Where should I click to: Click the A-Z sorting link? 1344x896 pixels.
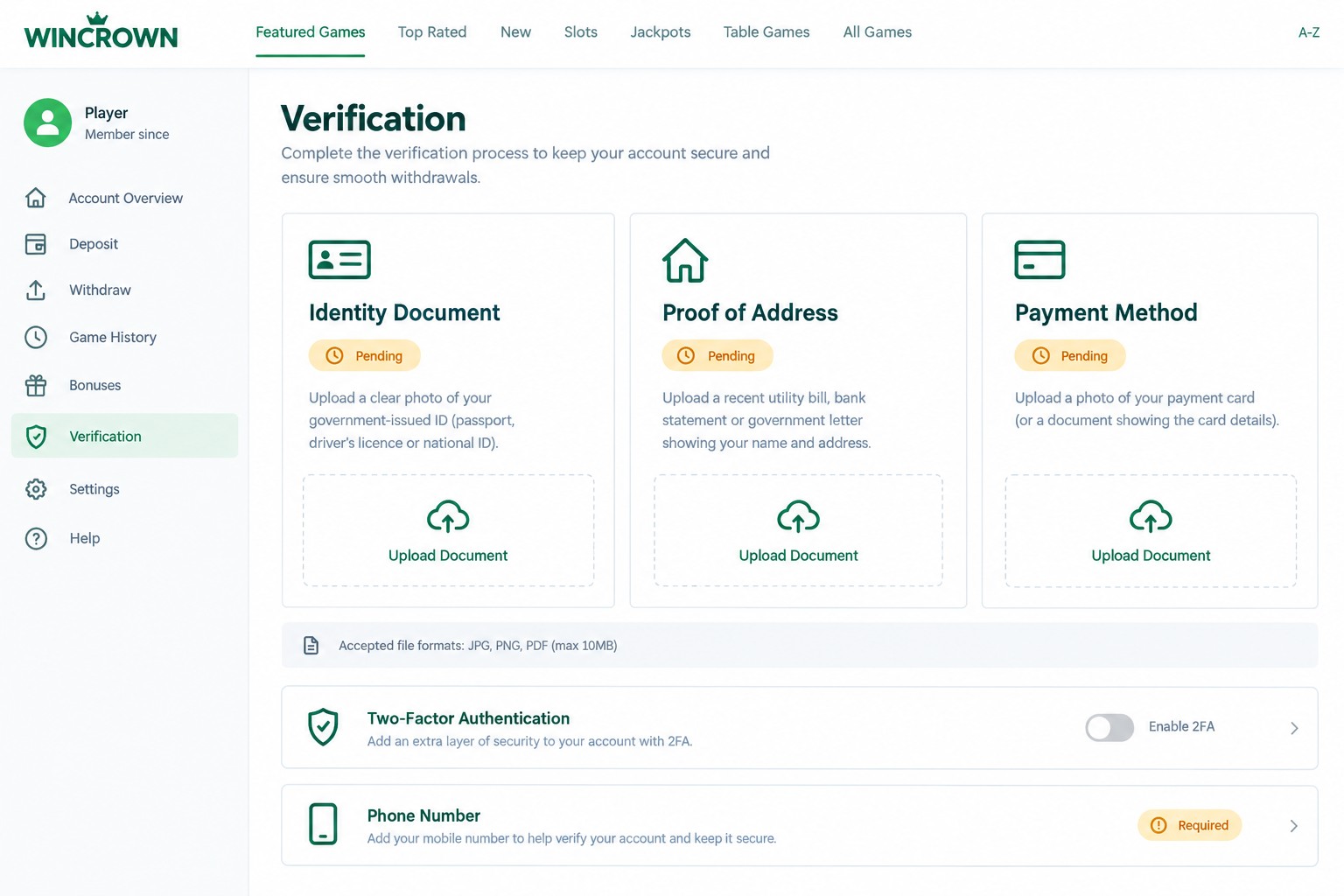(1309, 32)
